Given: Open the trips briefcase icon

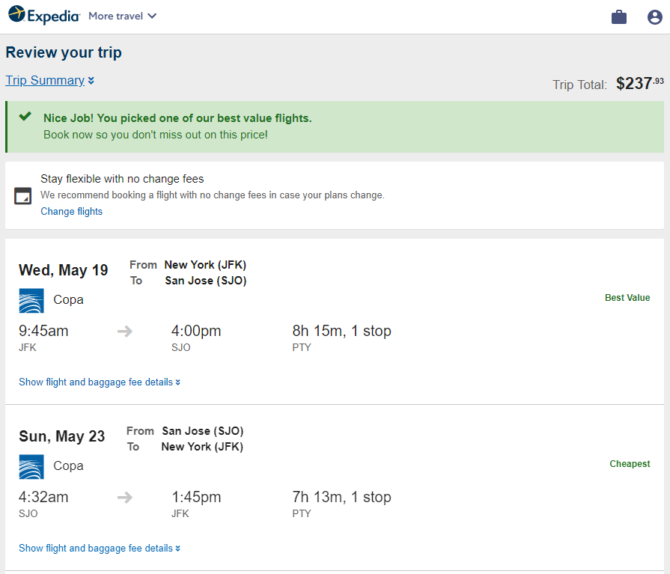Looking at the screenshot, I should (619, 17).
